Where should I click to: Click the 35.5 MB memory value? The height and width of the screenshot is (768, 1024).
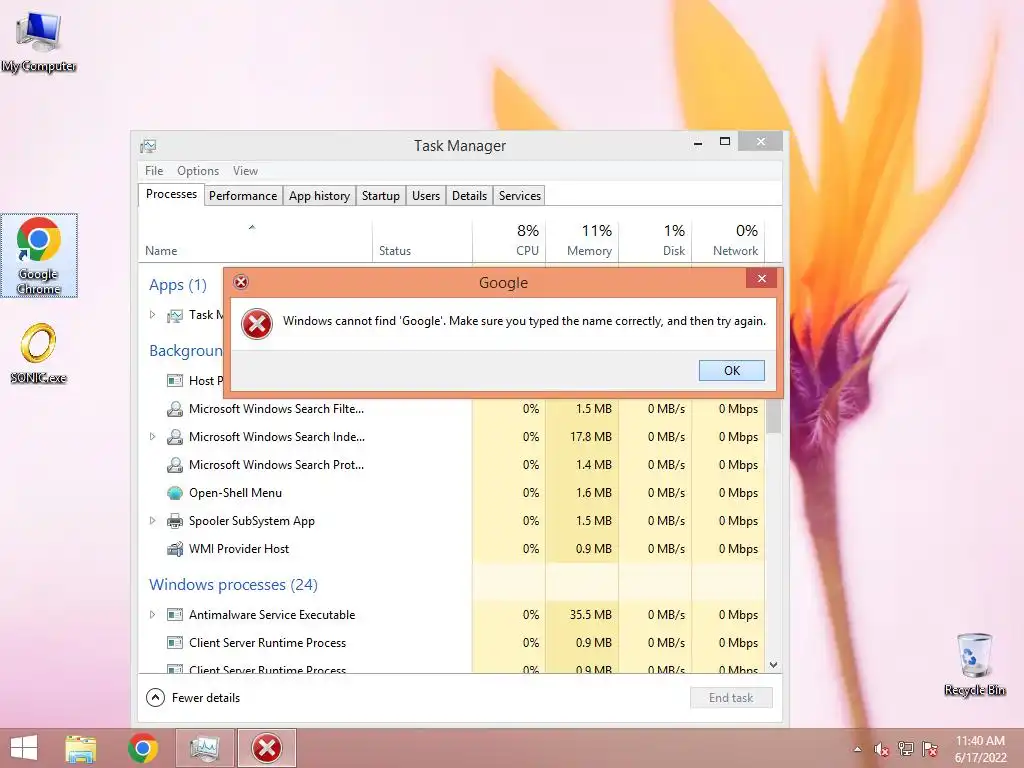click(590, 615)
